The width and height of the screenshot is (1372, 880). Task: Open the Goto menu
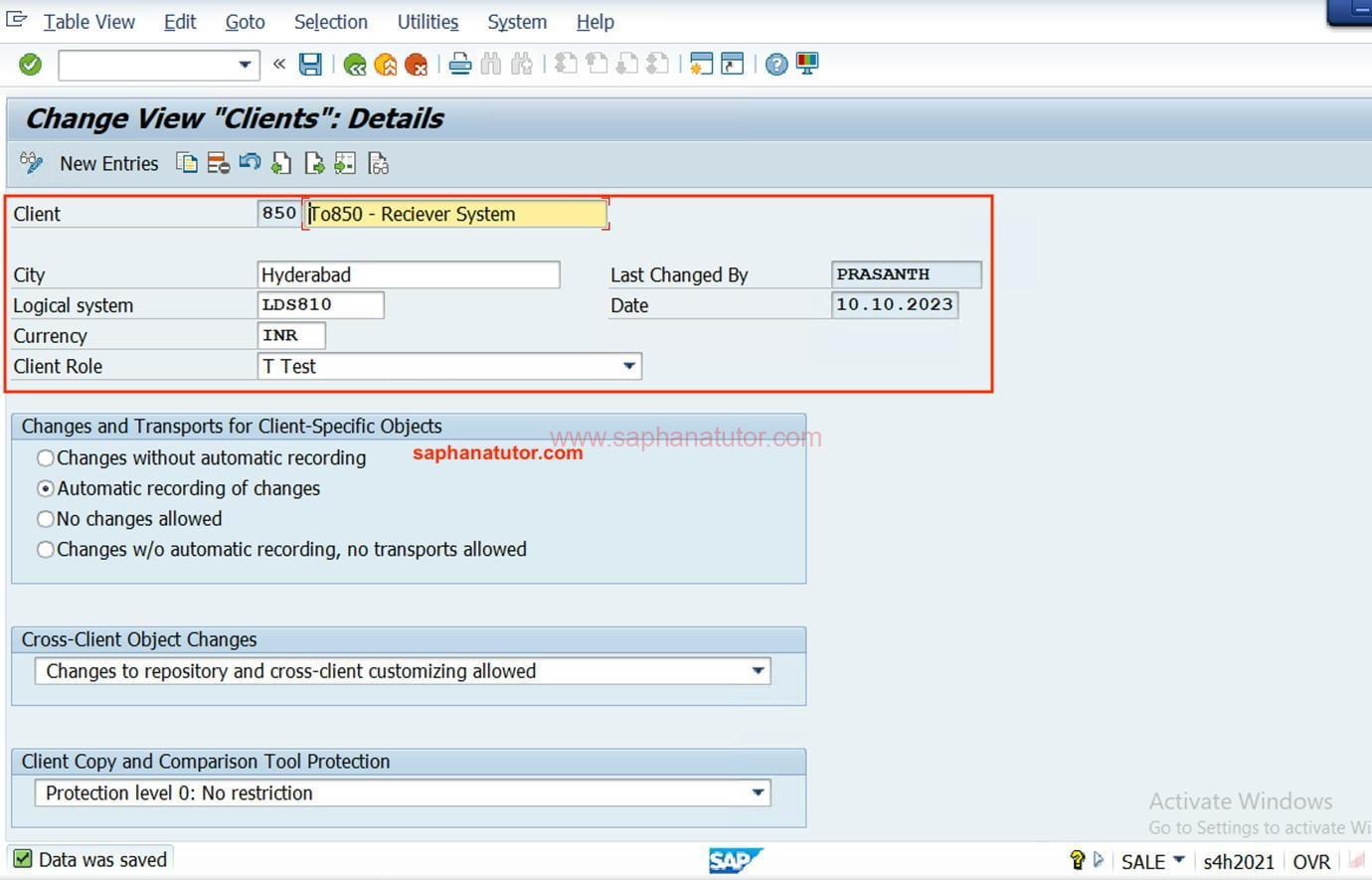tap(245, 22)
